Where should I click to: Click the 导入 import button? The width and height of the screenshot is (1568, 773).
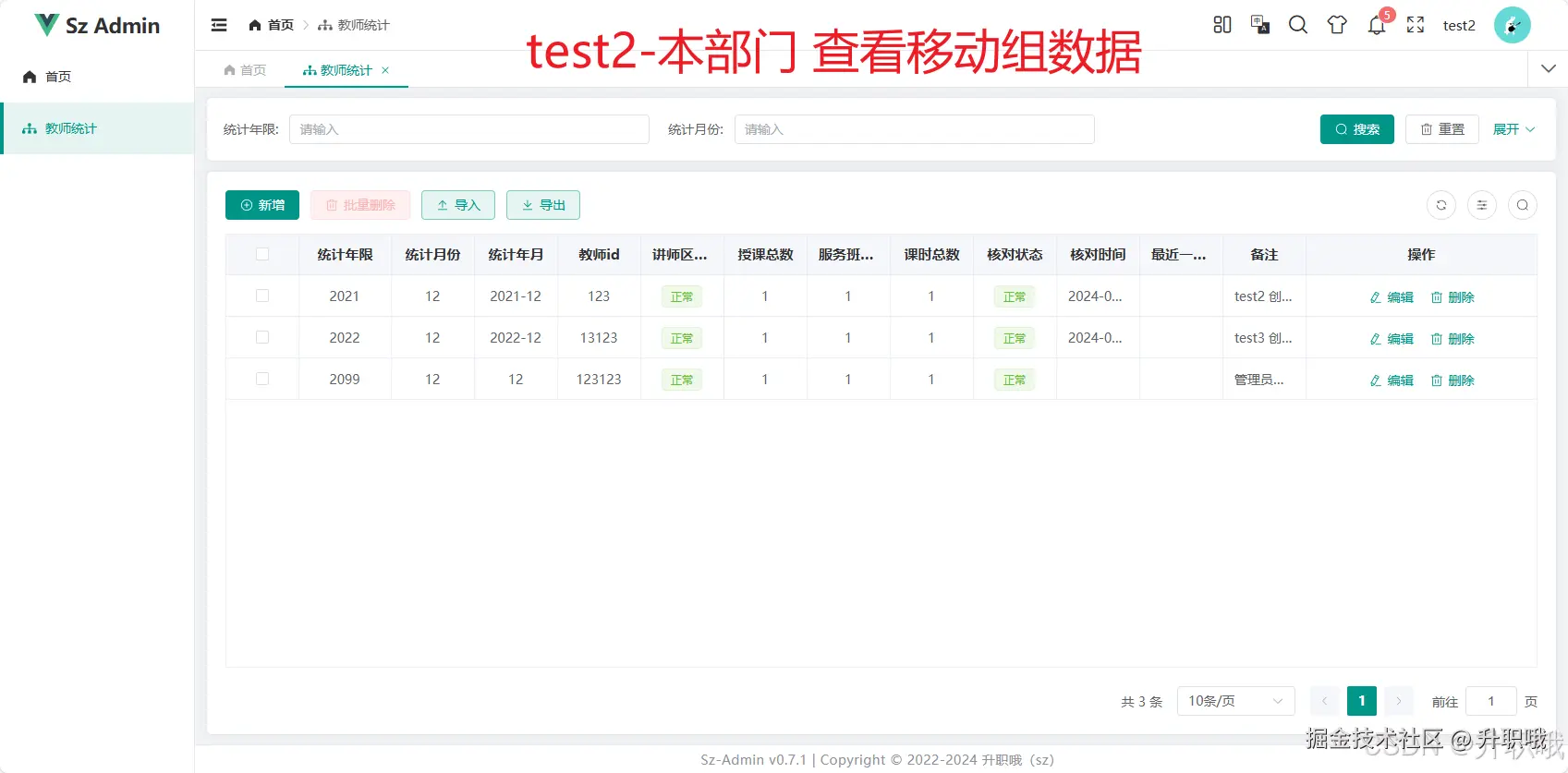(x=458, y=205)
